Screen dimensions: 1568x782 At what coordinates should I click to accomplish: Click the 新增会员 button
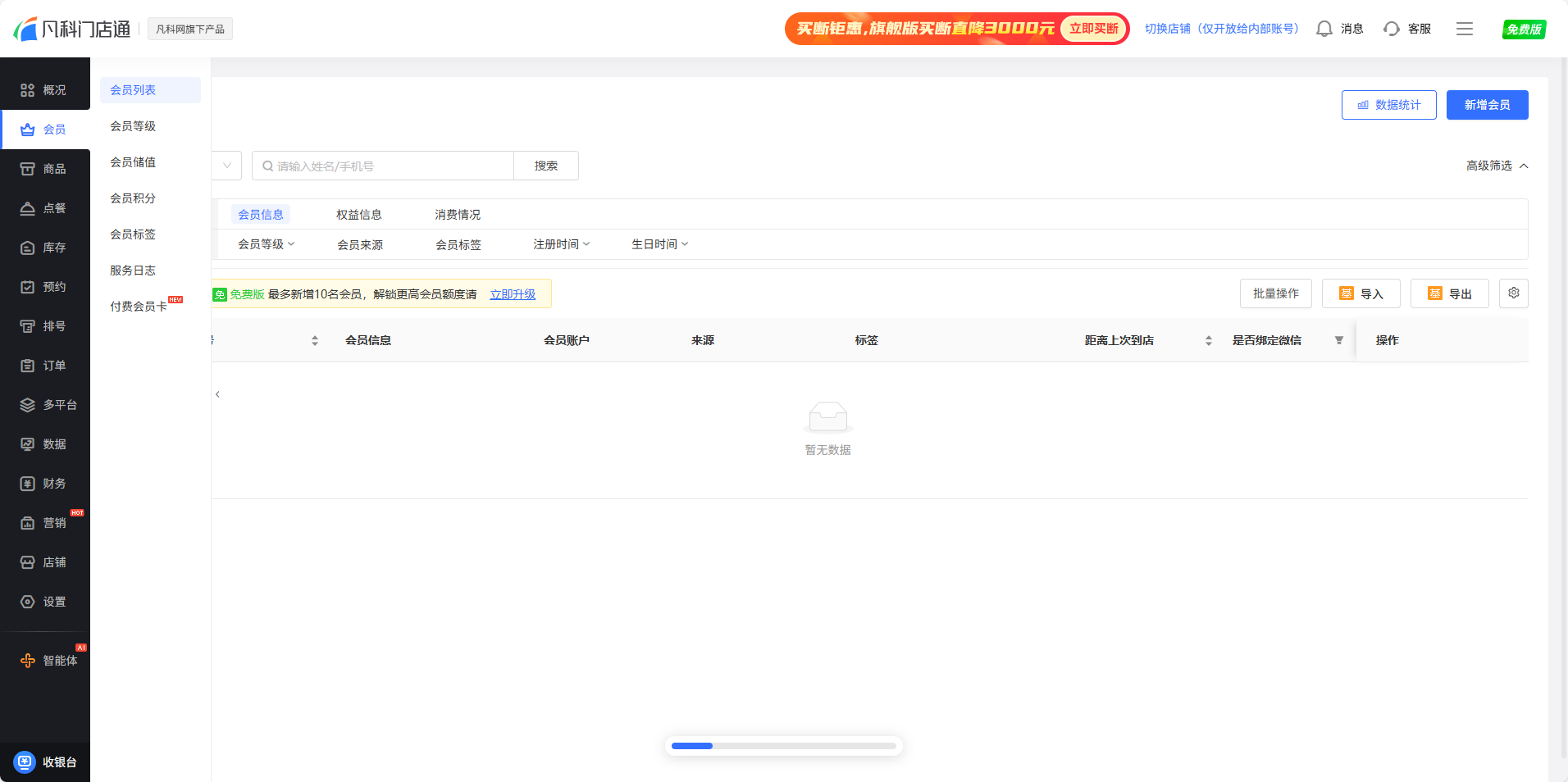tap(1487, 104)
